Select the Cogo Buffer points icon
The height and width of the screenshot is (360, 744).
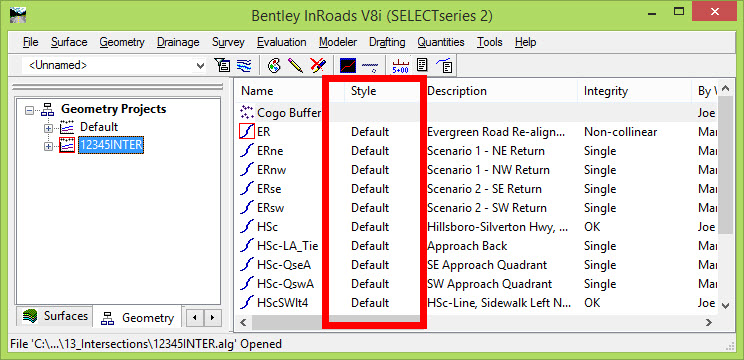pyautogui.click(x=247, y=112)
